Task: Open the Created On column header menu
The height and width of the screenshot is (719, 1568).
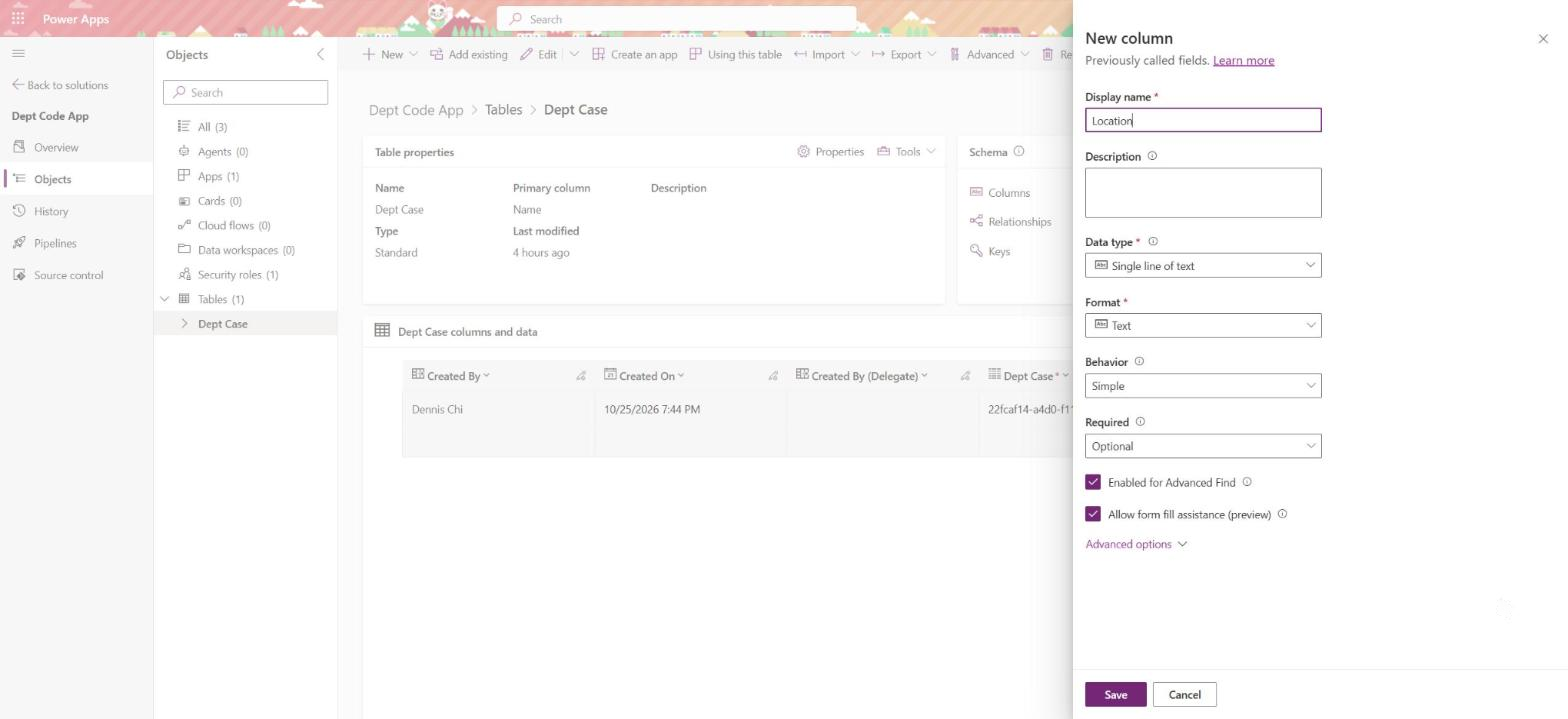Action: click(681, 376)
